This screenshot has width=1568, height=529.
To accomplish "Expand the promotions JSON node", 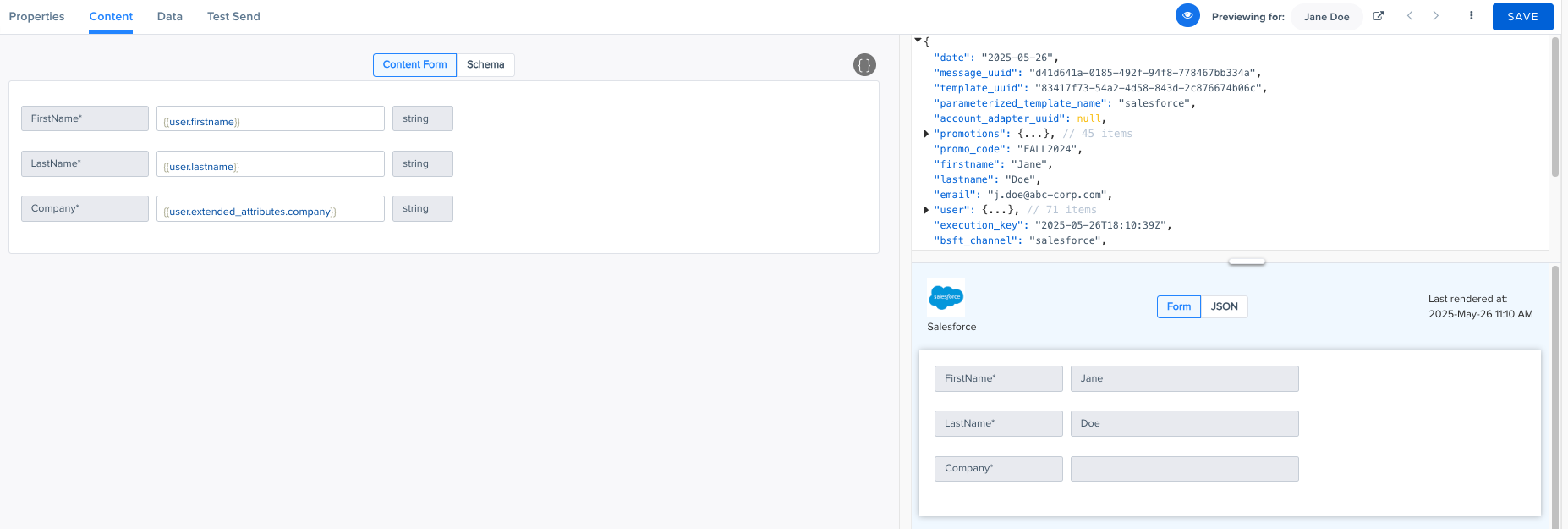I will (x=926, y=134).
